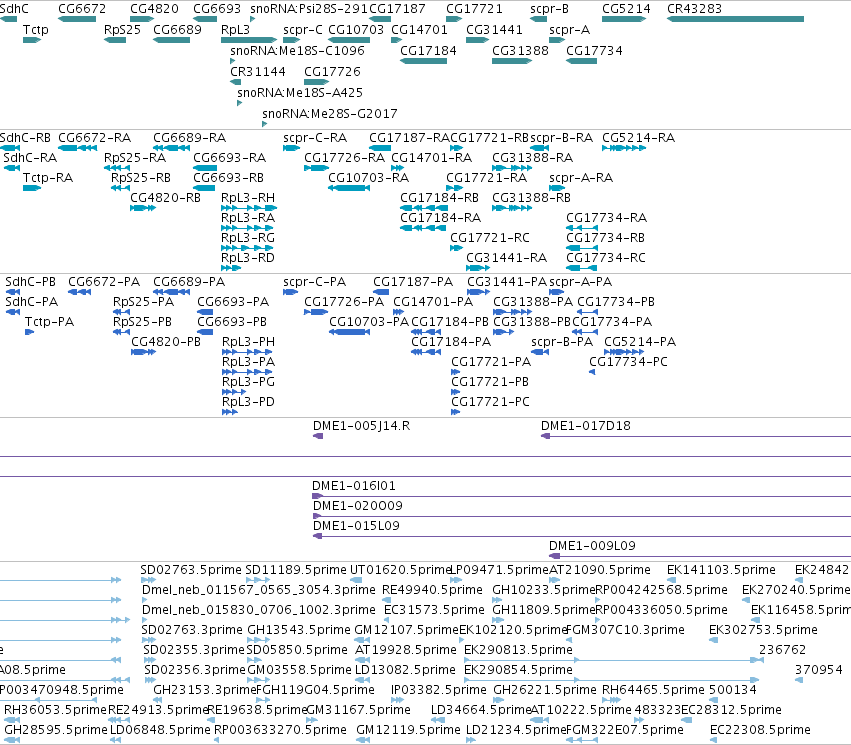Open the RpL3-RD transcript label
The height and width of the screenshot is (745, 851).
click(x=248, y=258)
